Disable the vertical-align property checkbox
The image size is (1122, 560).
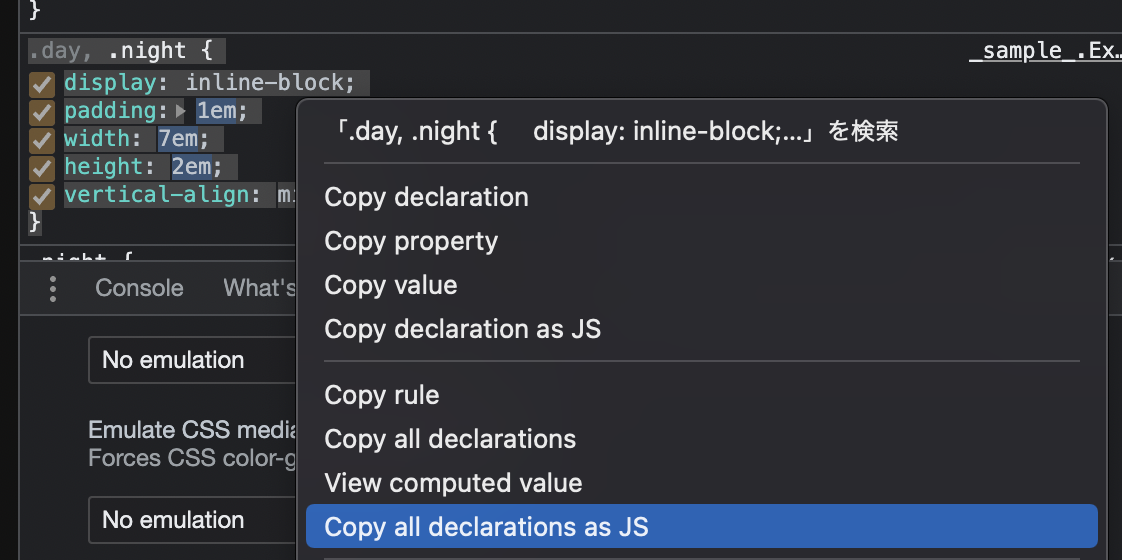pyautogui.click(x=41, y=195)
